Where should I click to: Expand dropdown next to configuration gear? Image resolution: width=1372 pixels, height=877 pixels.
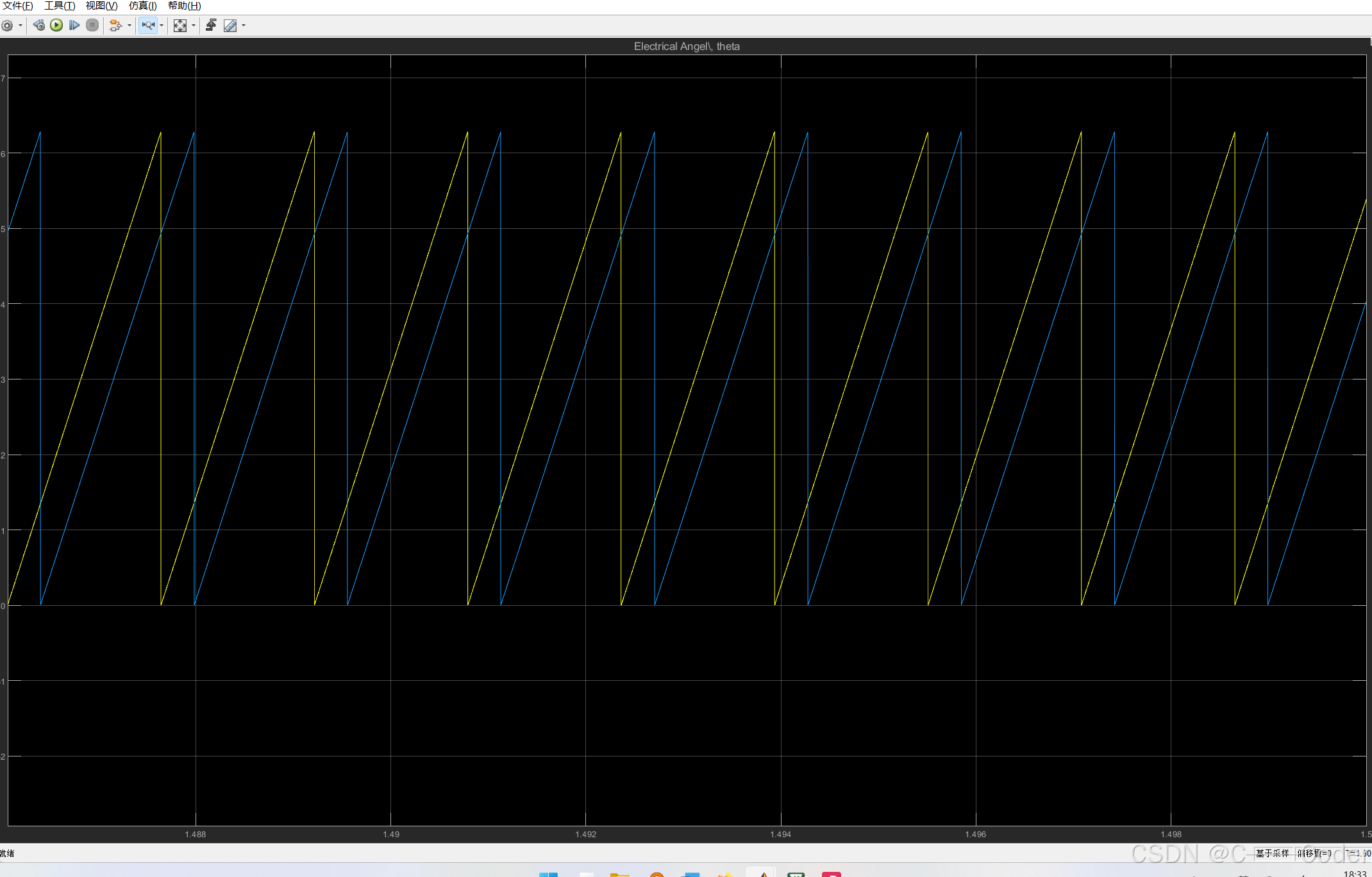coord(21,26)
